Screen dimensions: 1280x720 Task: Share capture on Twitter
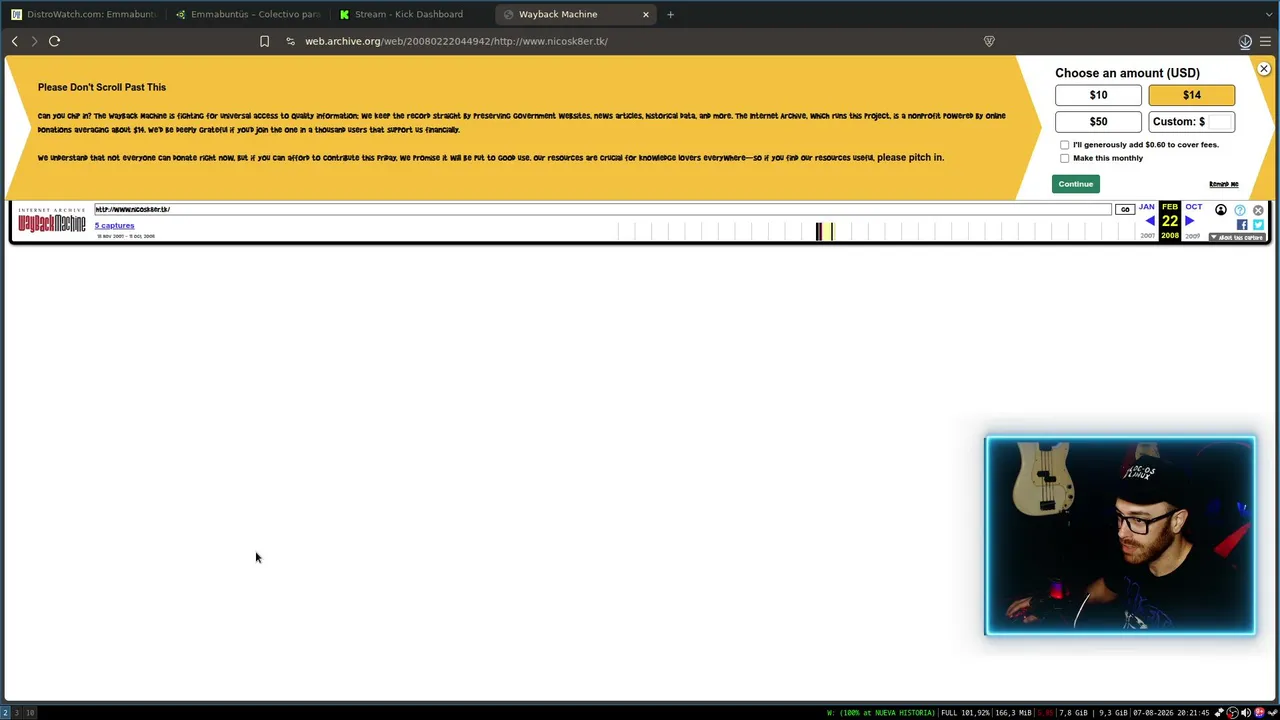point(1258,225)
